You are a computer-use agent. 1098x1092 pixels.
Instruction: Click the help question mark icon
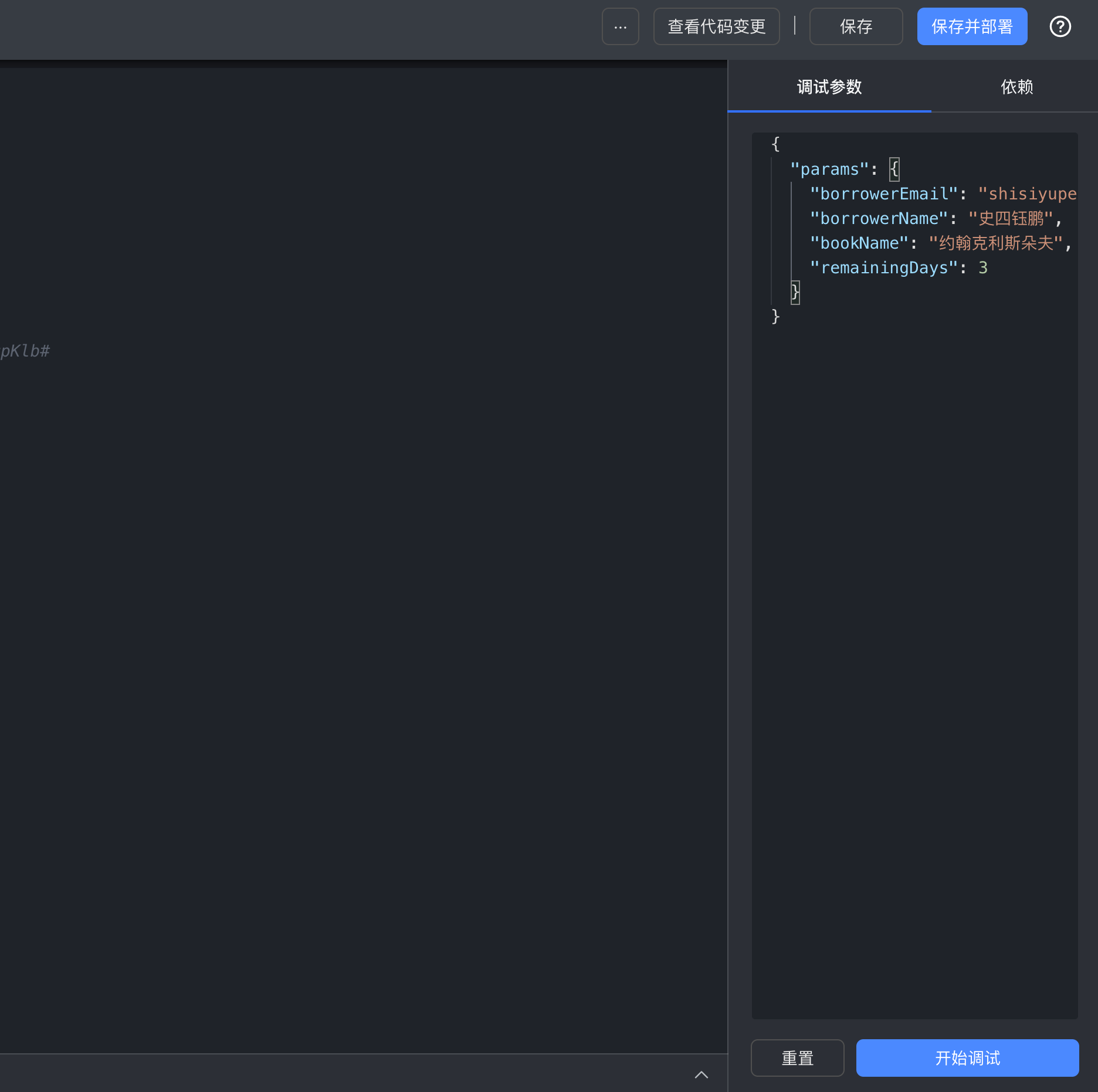point(1060,27)
